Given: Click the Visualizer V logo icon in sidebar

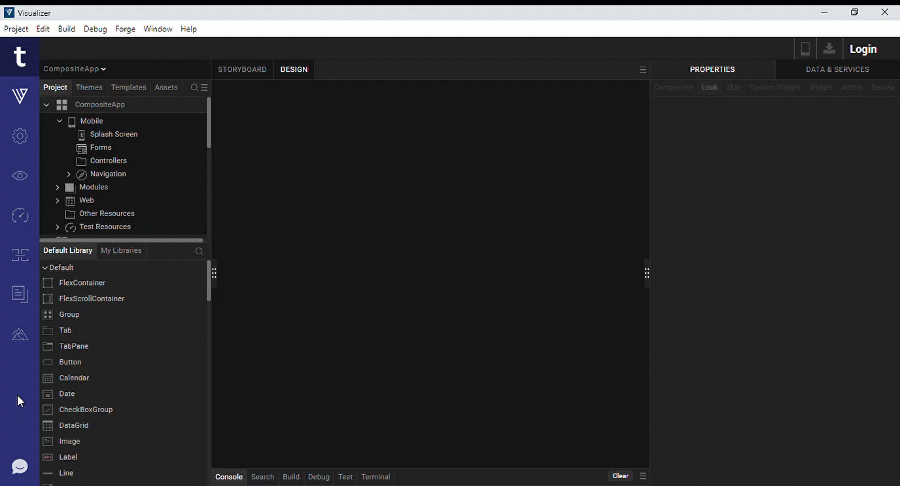Looking at the screenshot, I should 19,96.
